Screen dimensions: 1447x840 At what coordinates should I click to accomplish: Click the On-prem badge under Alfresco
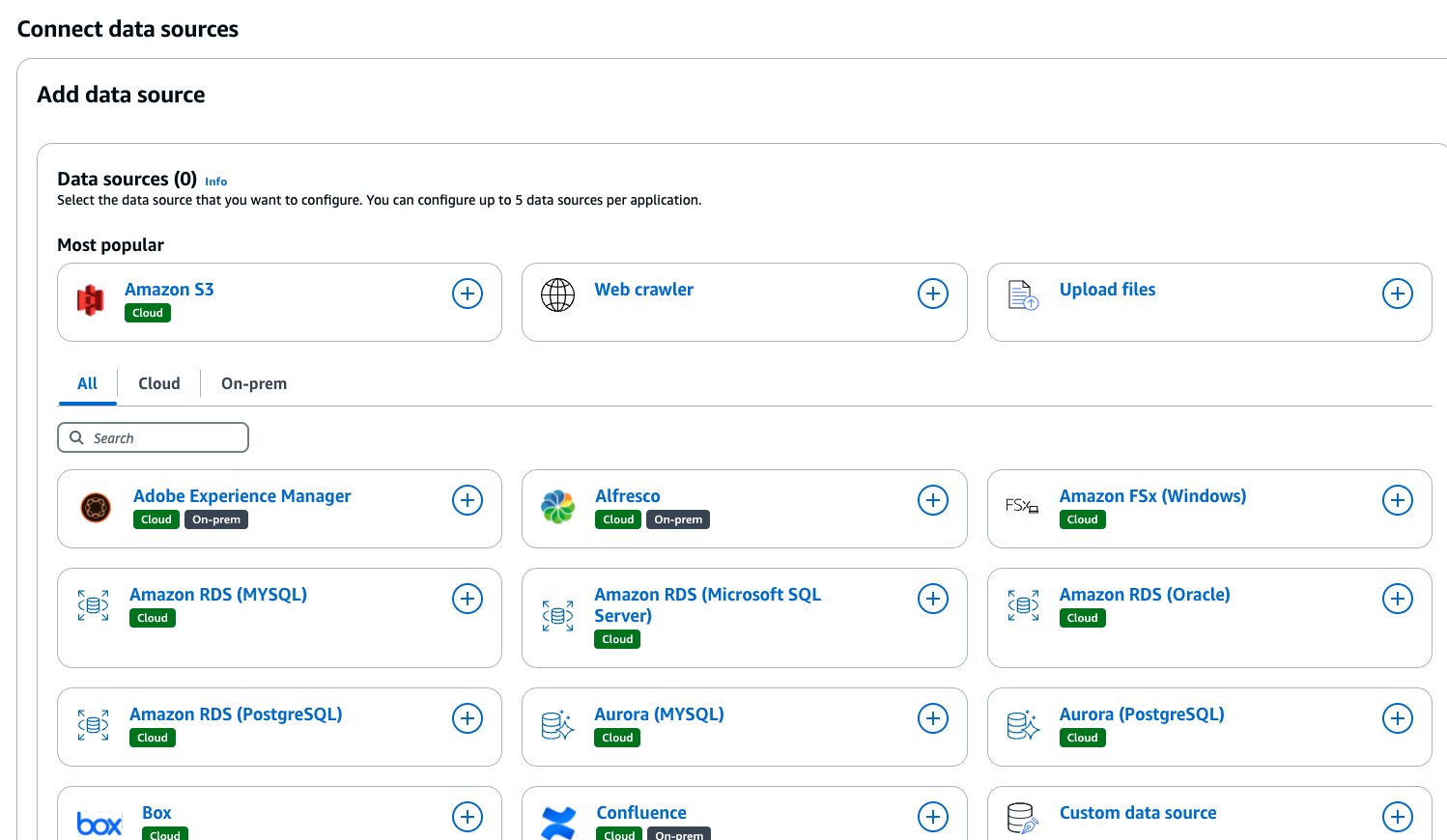[x=678, y=519]
